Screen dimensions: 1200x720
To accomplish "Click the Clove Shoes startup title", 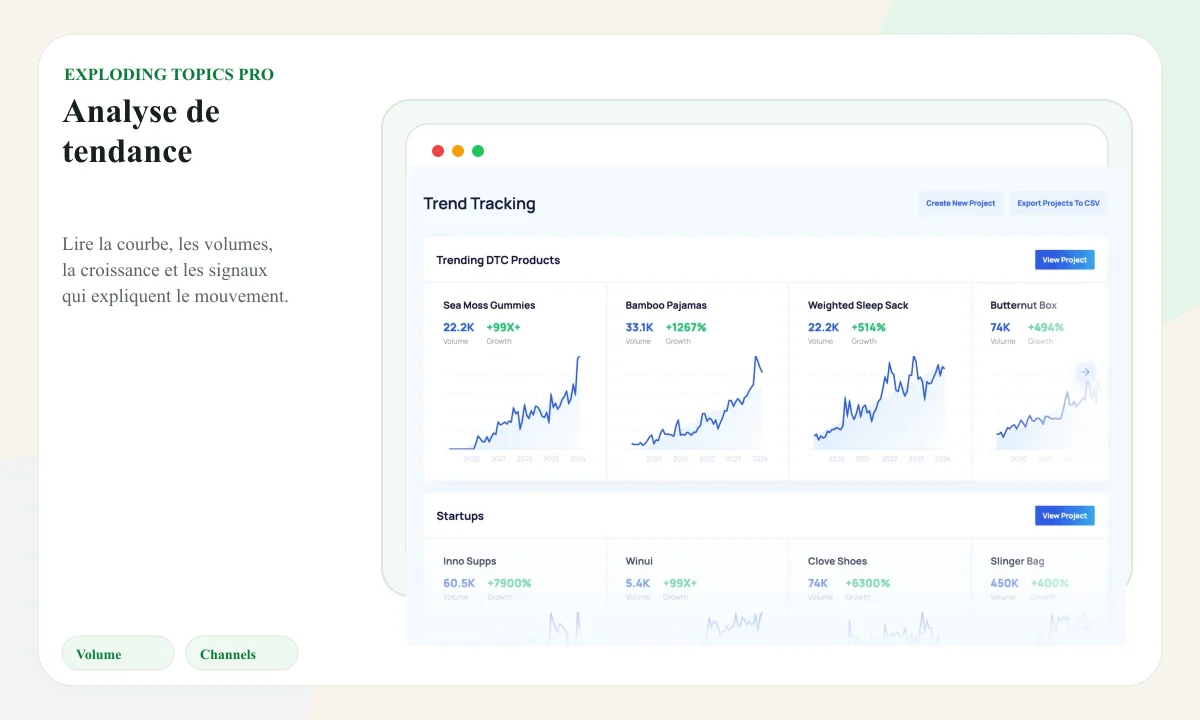I will click(837, 561).
